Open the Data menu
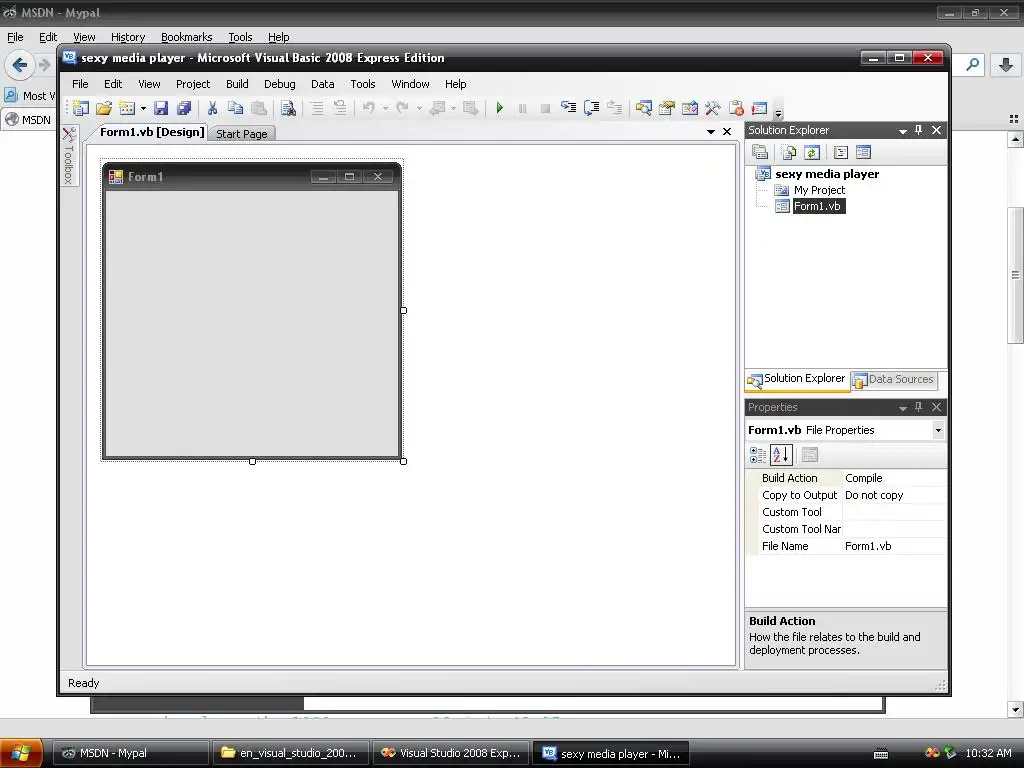The width and height of the screenshot is (1024, 768). (323, 84)
